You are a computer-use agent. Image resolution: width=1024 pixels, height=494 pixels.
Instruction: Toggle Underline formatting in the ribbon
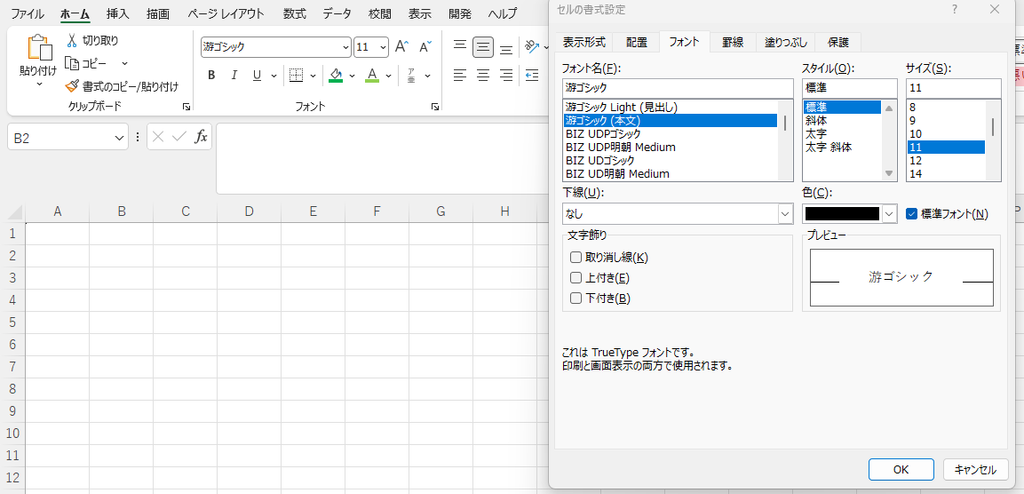tap(257, 75)
